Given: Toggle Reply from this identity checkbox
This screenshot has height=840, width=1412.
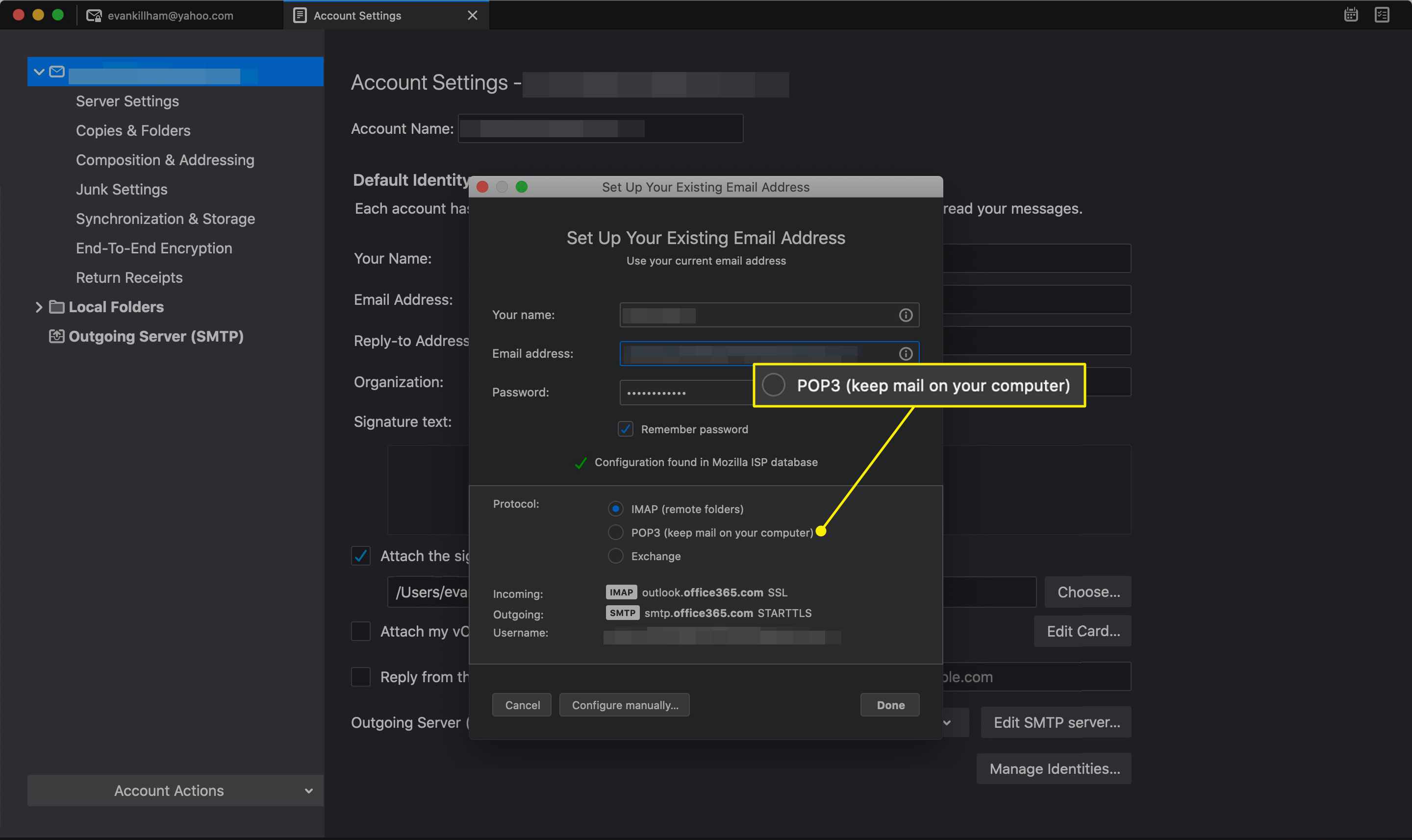Looking at the screenshot, I should pos(361,677).
